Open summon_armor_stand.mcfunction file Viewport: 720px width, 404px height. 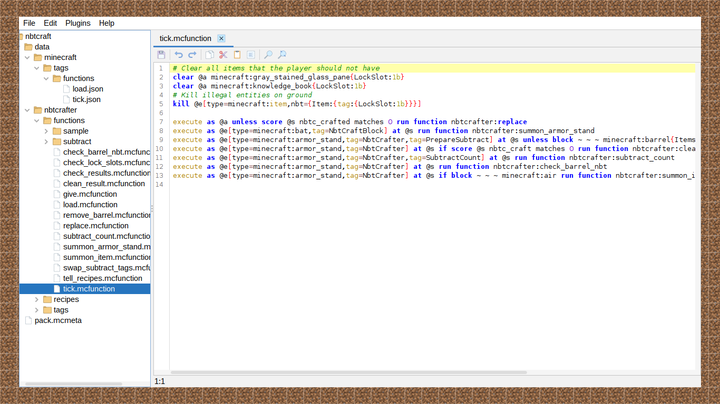point(107,247)
